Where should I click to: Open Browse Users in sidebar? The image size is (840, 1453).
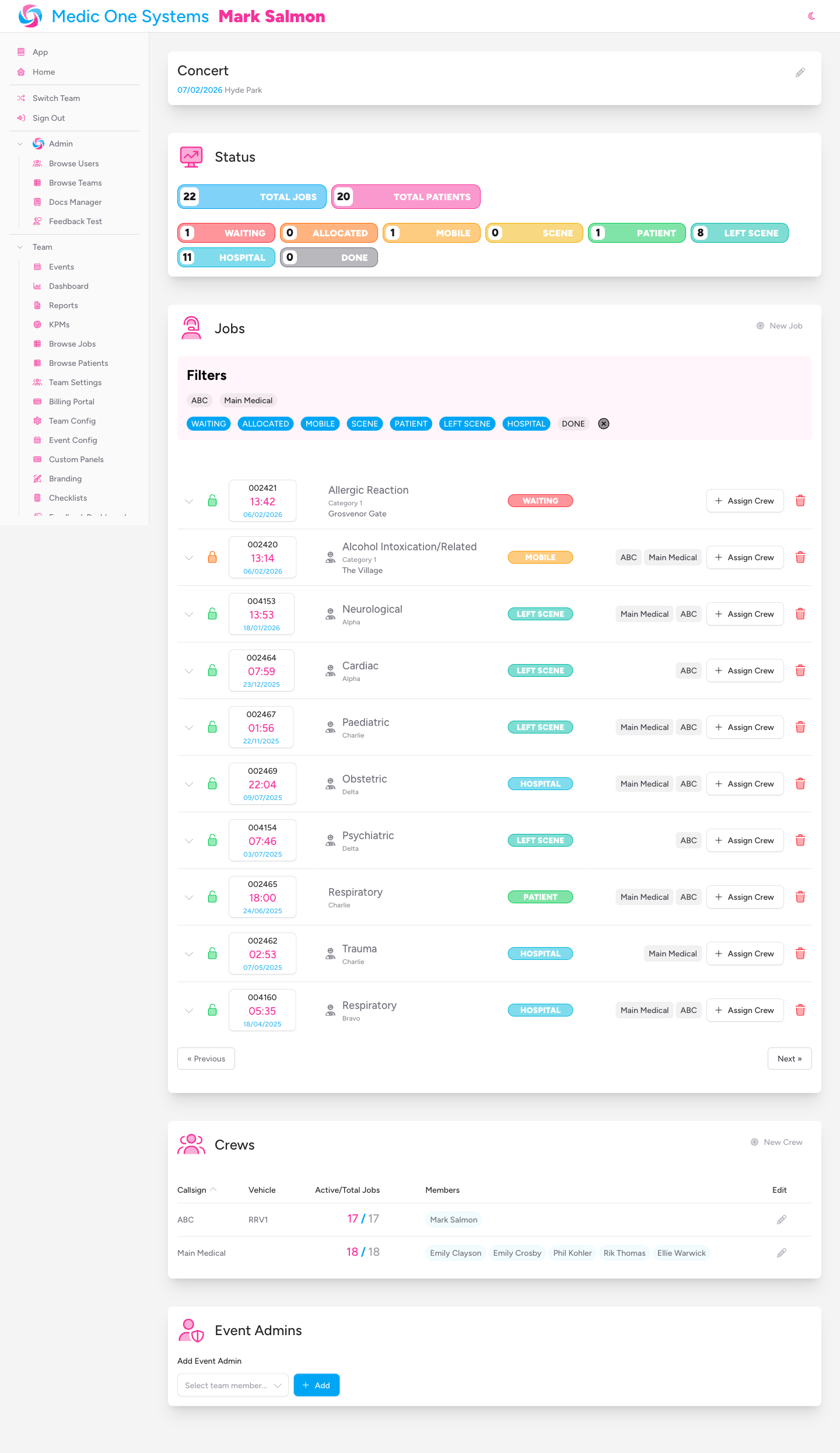(x=74, y=163)
